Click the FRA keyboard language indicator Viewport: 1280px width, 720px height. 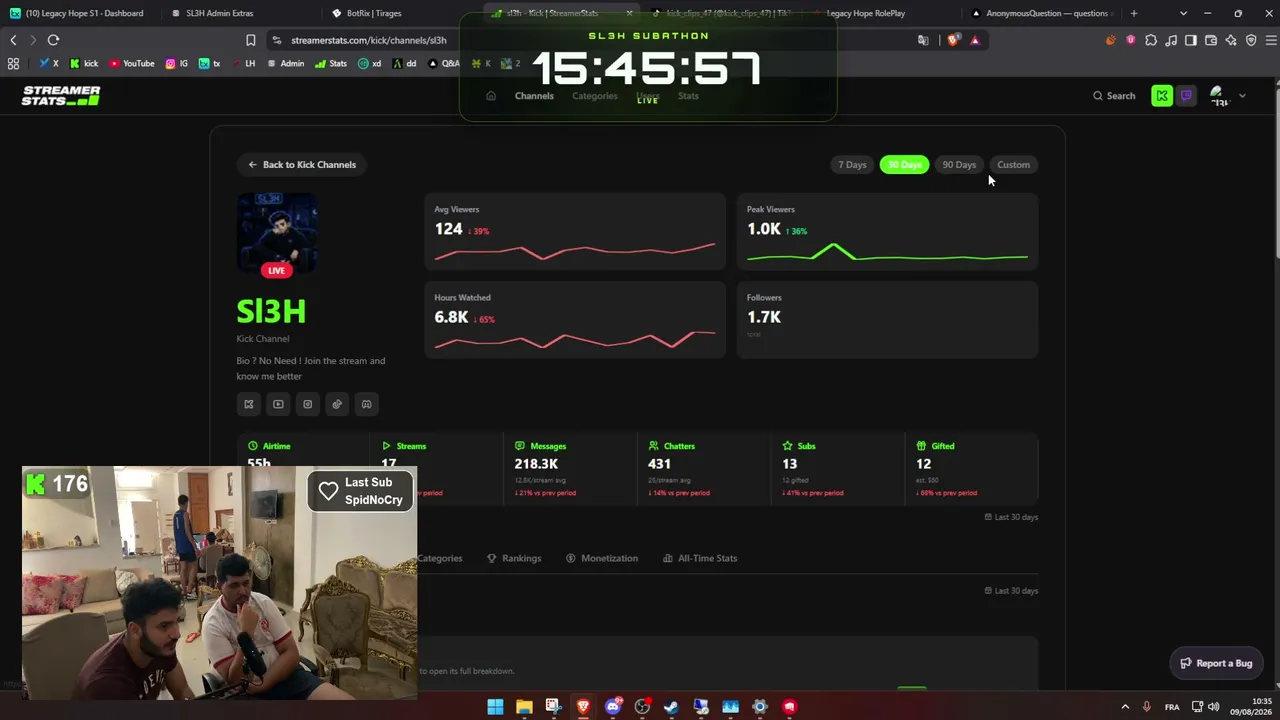[1172, 707]
